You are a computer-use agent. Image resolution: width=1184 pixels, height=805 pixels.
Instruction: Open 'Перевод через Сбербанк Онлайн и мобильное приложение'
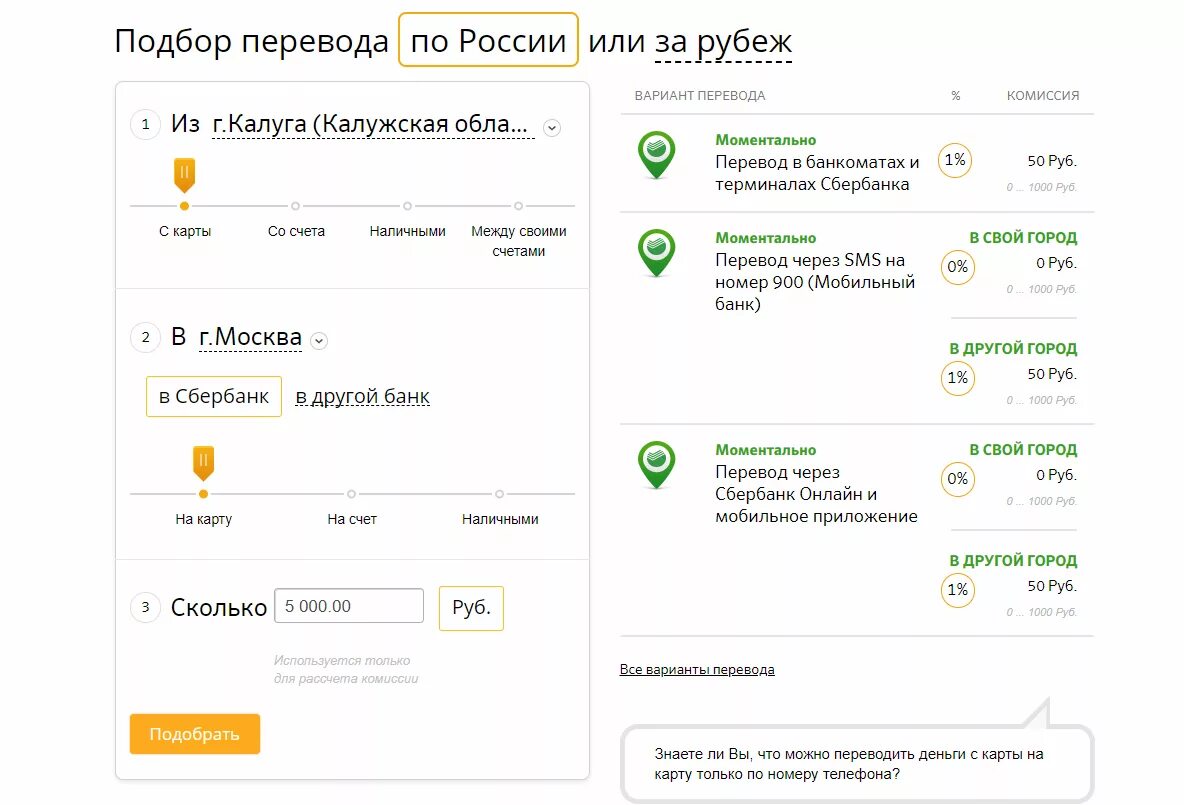tap(816, 494)
